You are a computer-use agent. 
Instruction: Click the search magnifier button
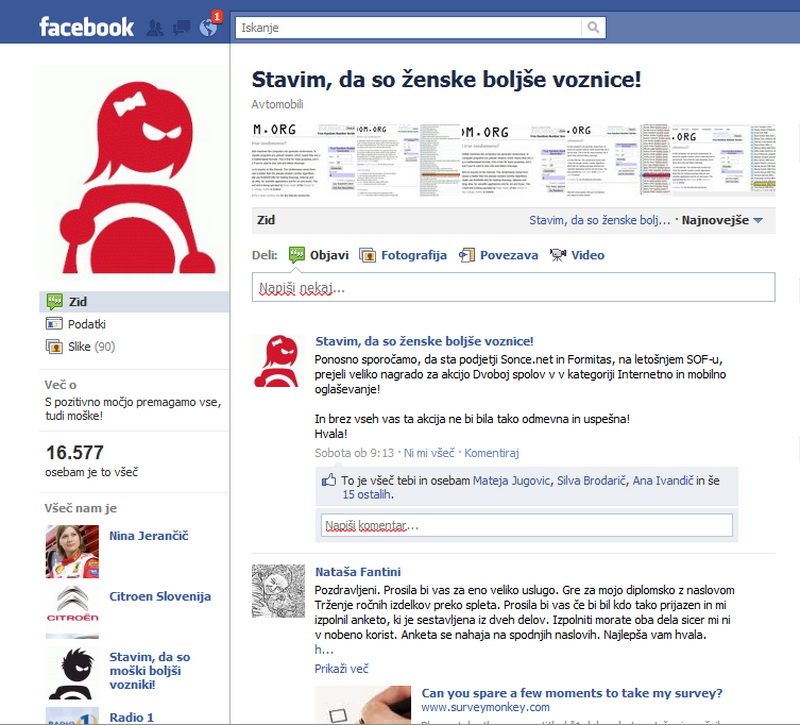(x=593, y=27)
